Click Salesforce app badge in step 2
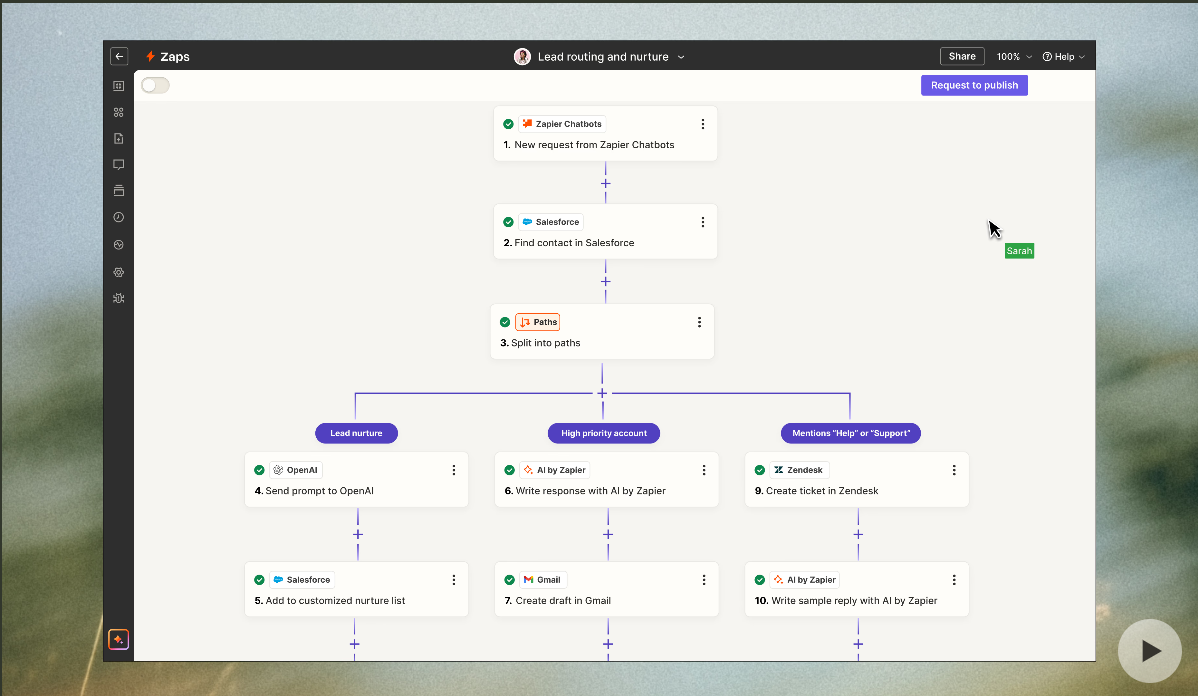This screenshot has width=1198, height=696. click(551, 222)
